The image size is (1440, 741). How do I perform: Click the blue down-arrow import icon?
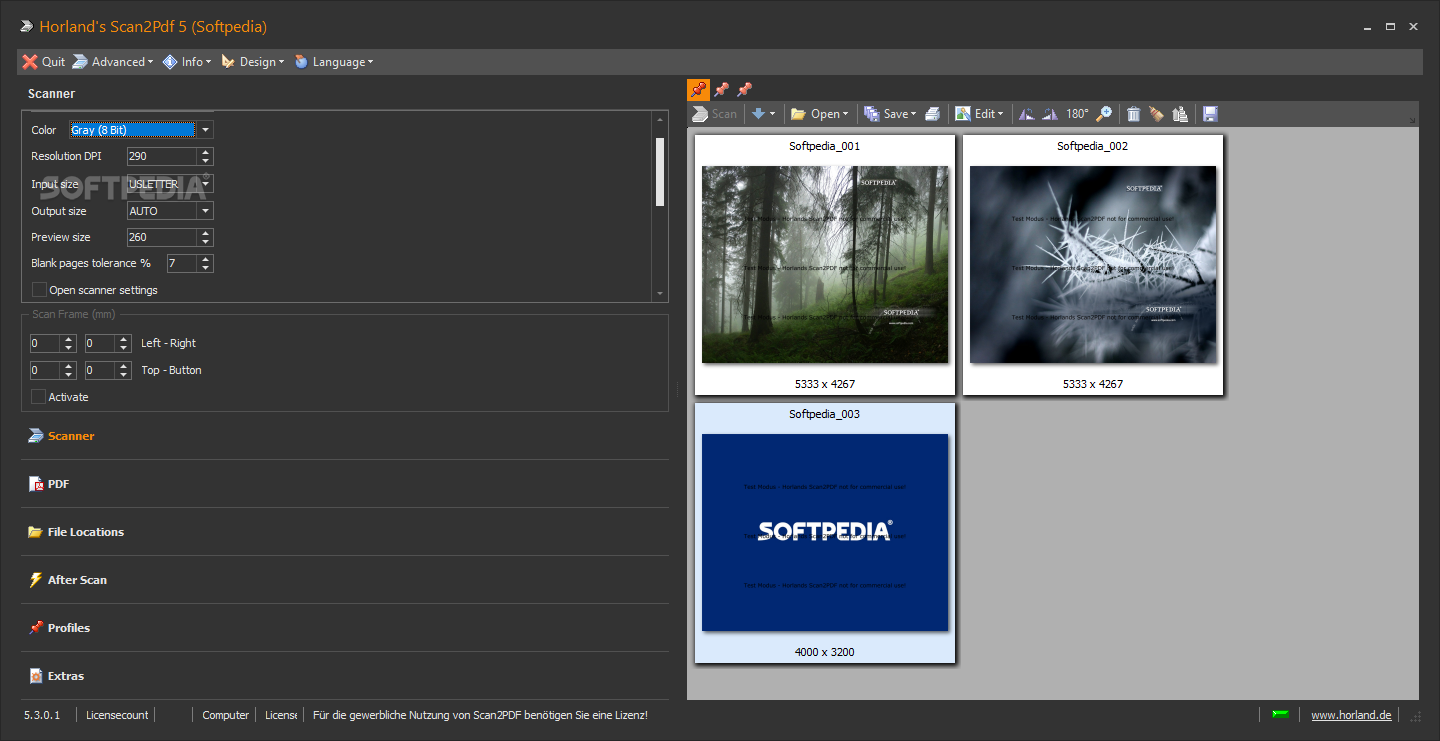point(758,114)
